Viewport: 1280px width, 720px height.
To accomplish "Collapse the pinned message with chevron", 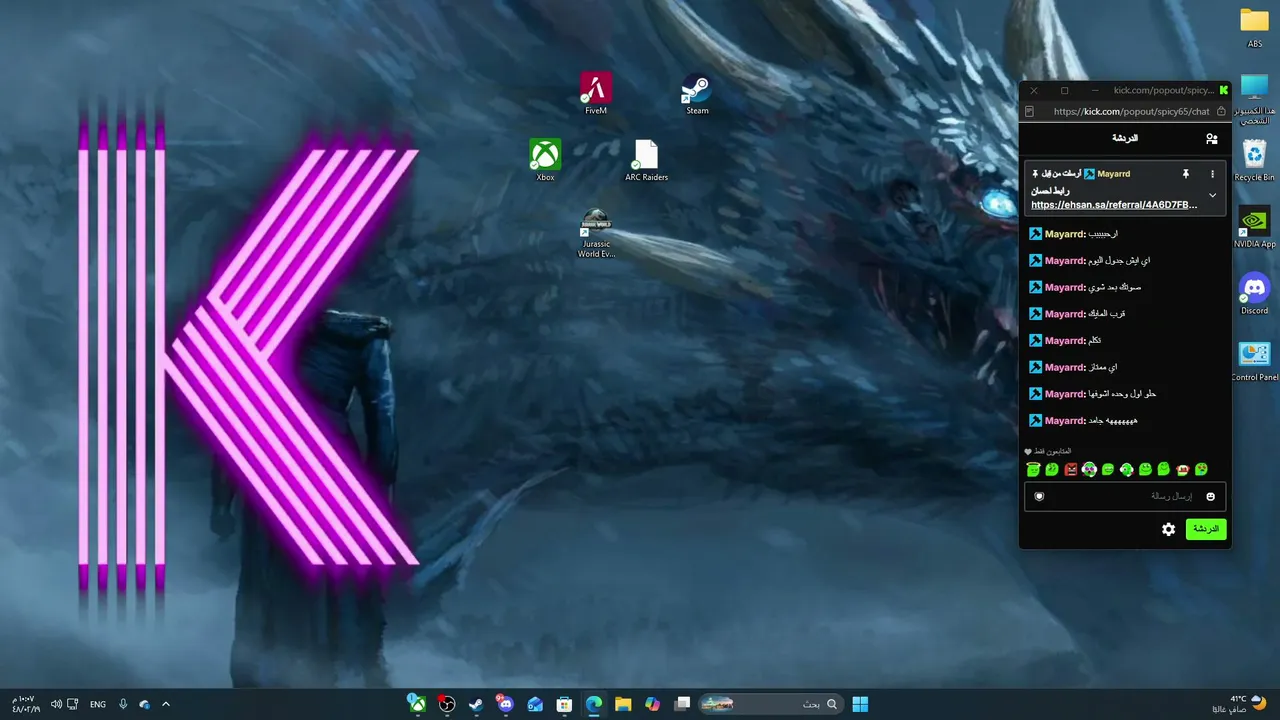I will pyautogui.click(x=1213, y=195).
